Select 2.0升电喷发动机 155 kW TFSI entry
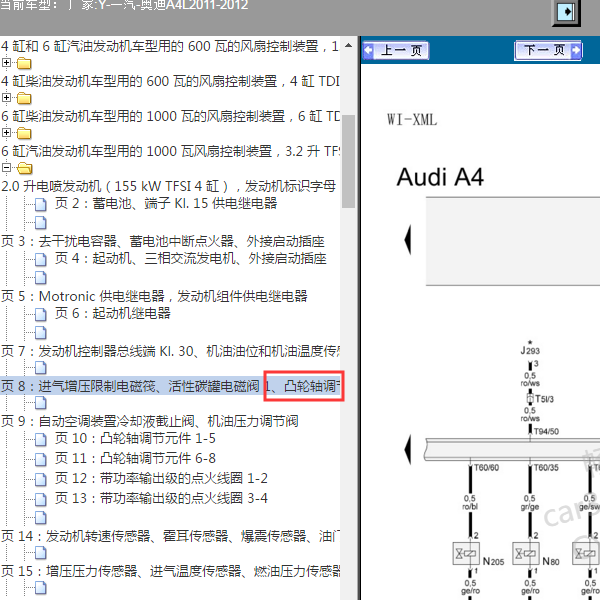This screenshot has width=600, height=600. (168, 186)
